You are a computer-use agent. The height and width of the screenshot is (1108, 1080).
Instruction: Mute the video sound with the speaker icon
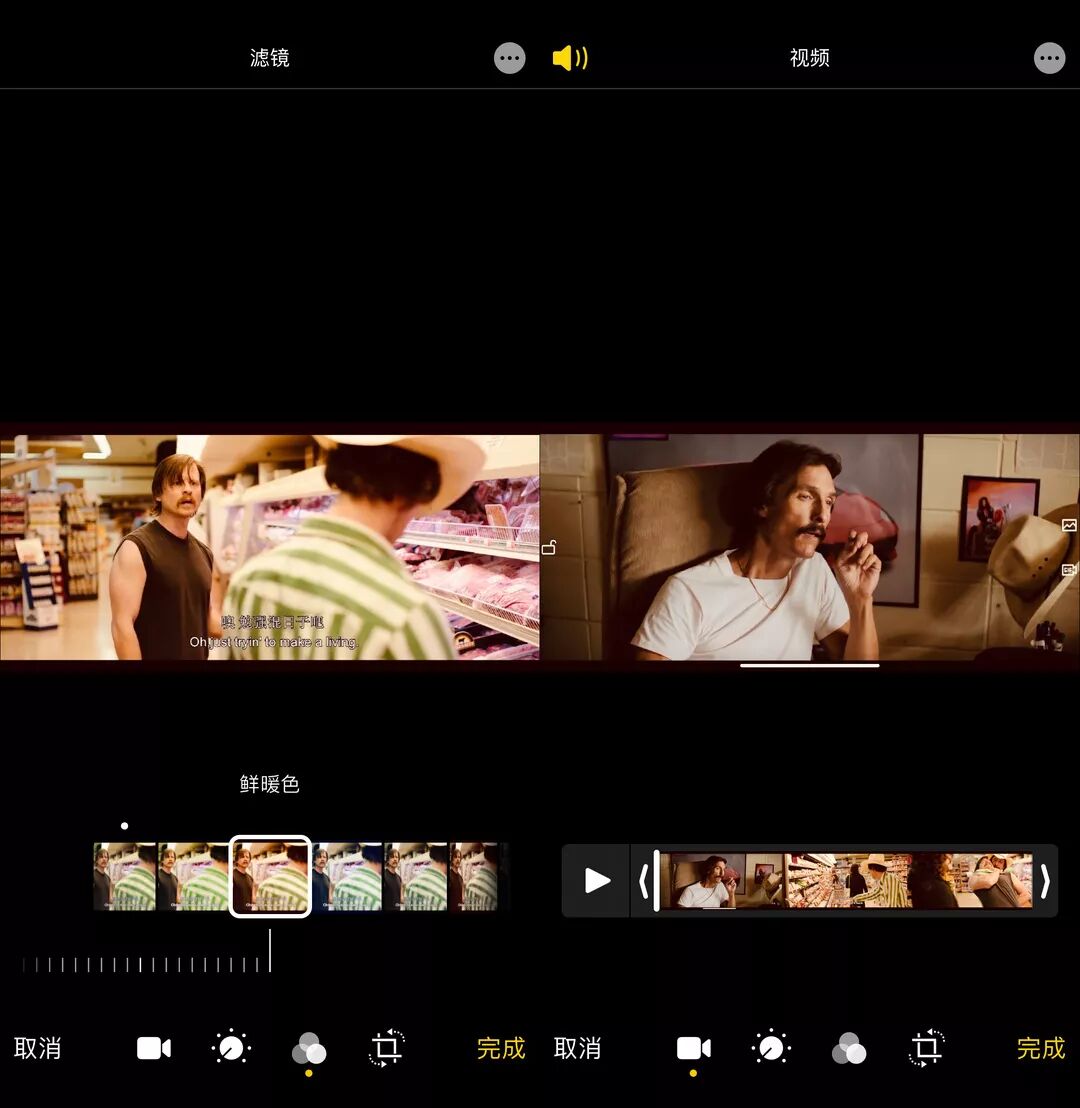(570, 58)
